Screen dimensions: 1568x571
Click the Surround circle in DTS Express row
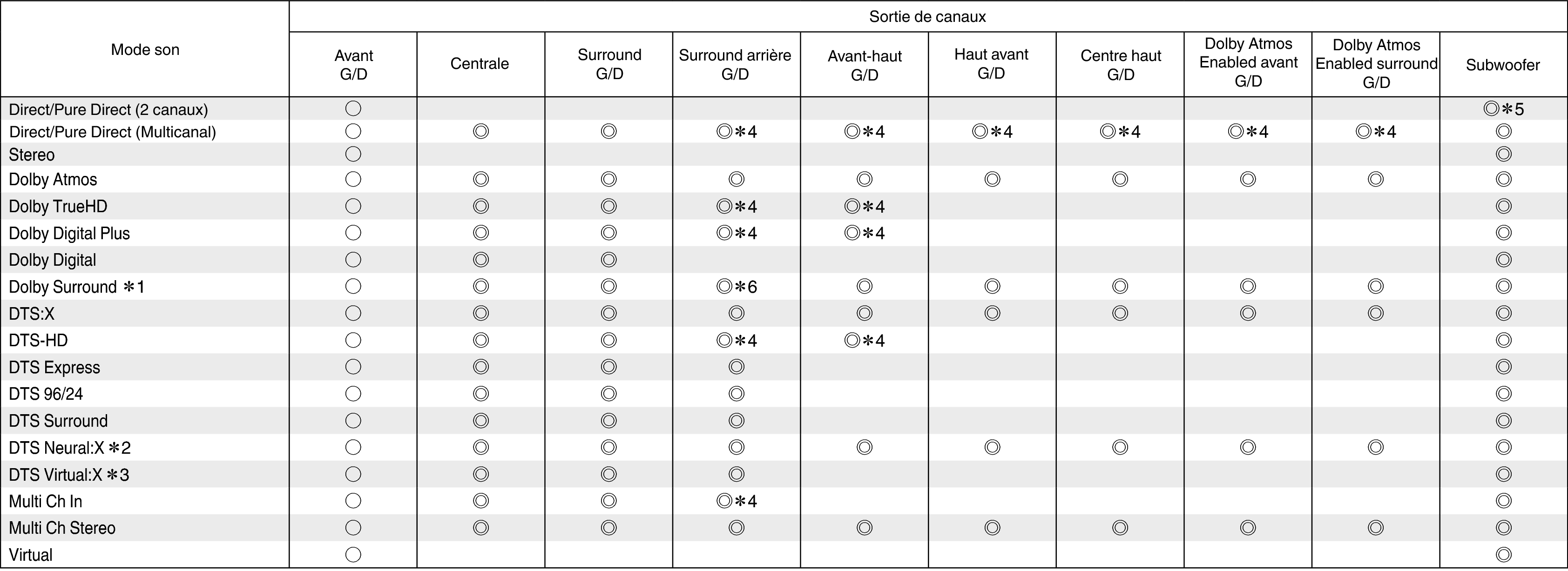[608, 367]
